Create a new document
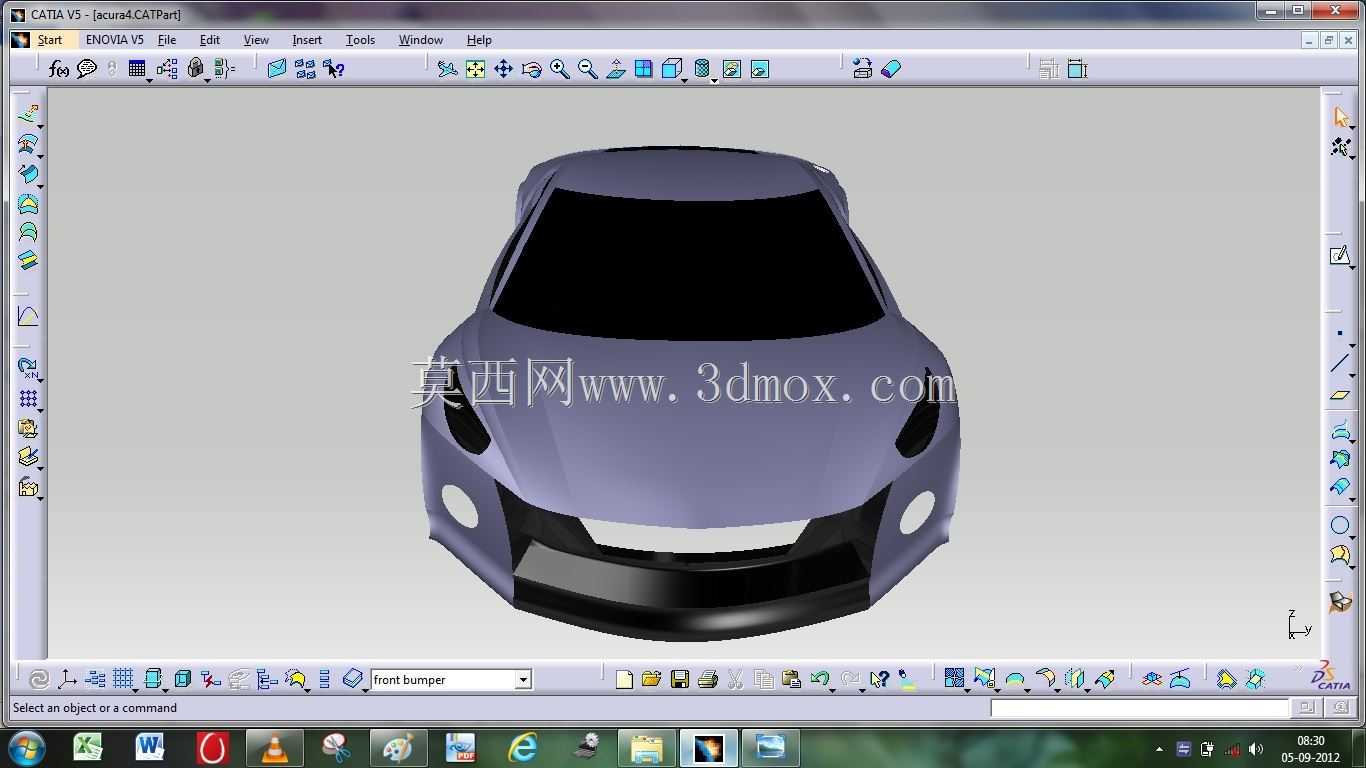 tap(624, 680)
